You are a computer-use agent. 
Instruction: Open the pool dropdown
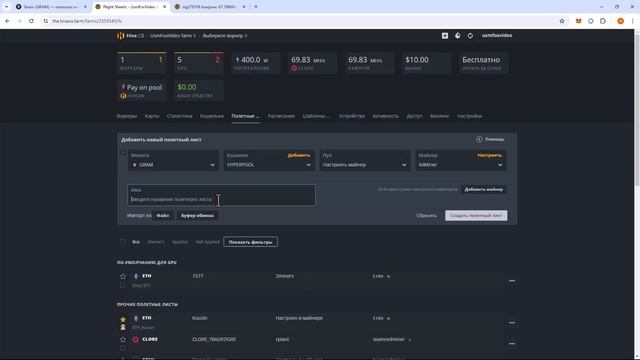[x=364, y=160]
